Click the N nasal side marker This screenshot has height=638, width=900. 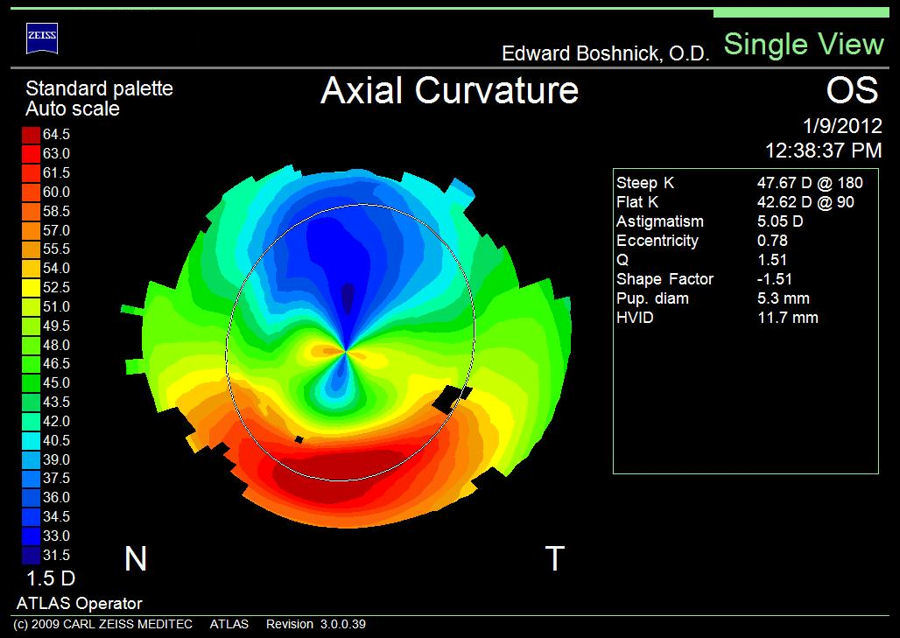tap(135, 559)
